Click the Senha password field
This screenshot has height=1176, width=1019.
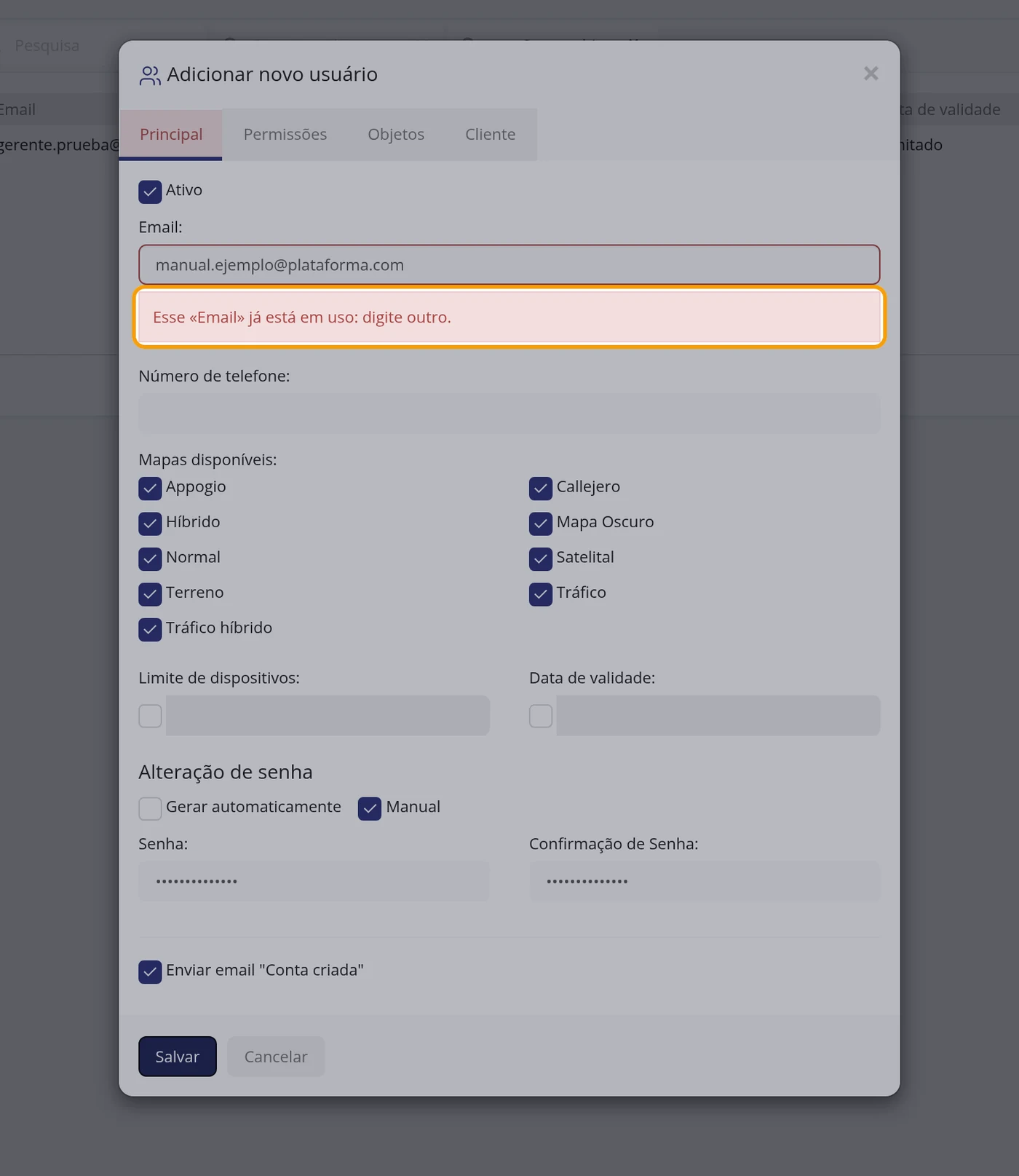pyautogui.click(x=314, y=881)
